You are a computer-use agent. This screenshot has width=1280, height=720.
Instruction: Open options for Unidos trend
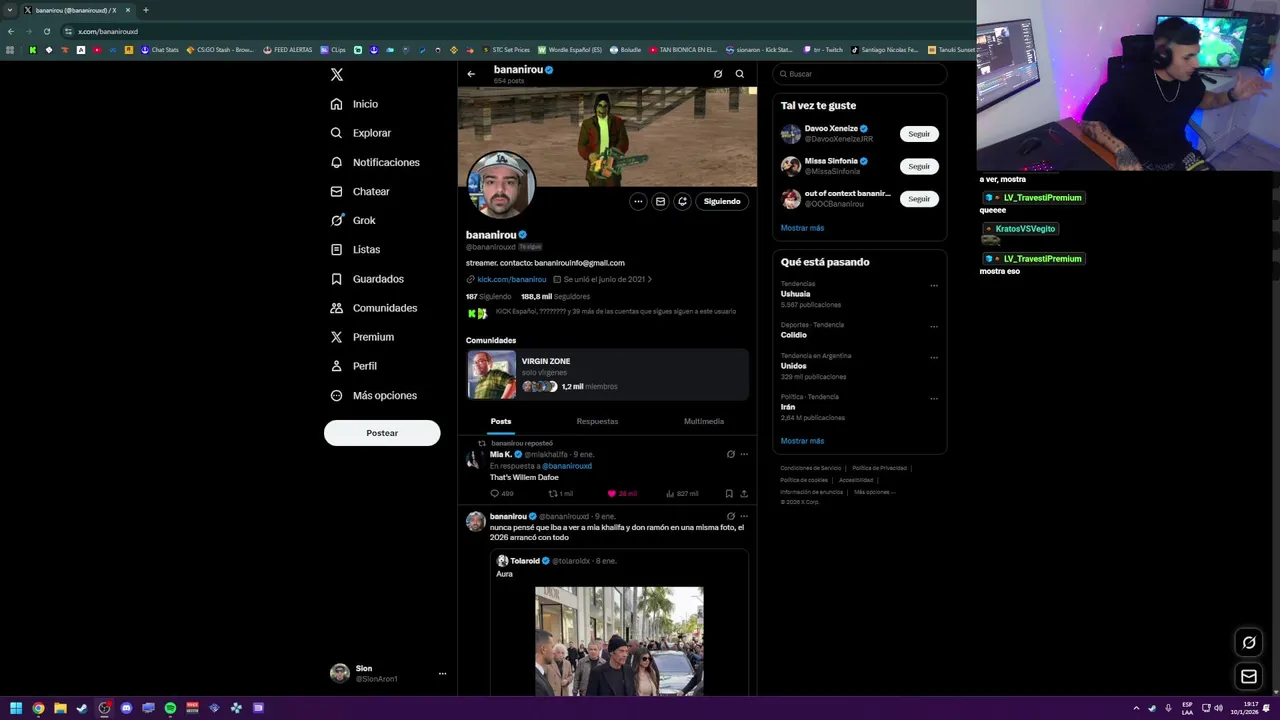tap(934, 357)
